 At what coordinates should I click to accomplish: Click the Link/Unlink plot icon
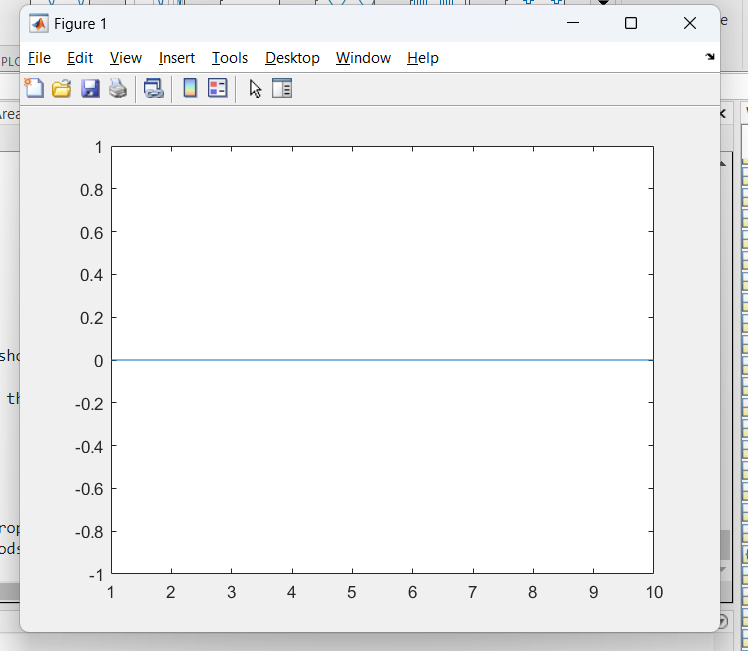(154, 89)
